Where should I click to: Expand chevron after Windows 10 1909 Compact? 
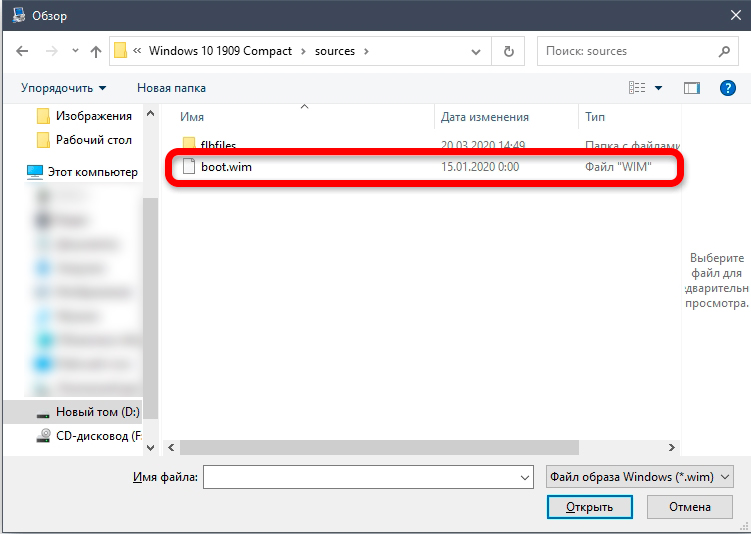click(x=303, y=51)
